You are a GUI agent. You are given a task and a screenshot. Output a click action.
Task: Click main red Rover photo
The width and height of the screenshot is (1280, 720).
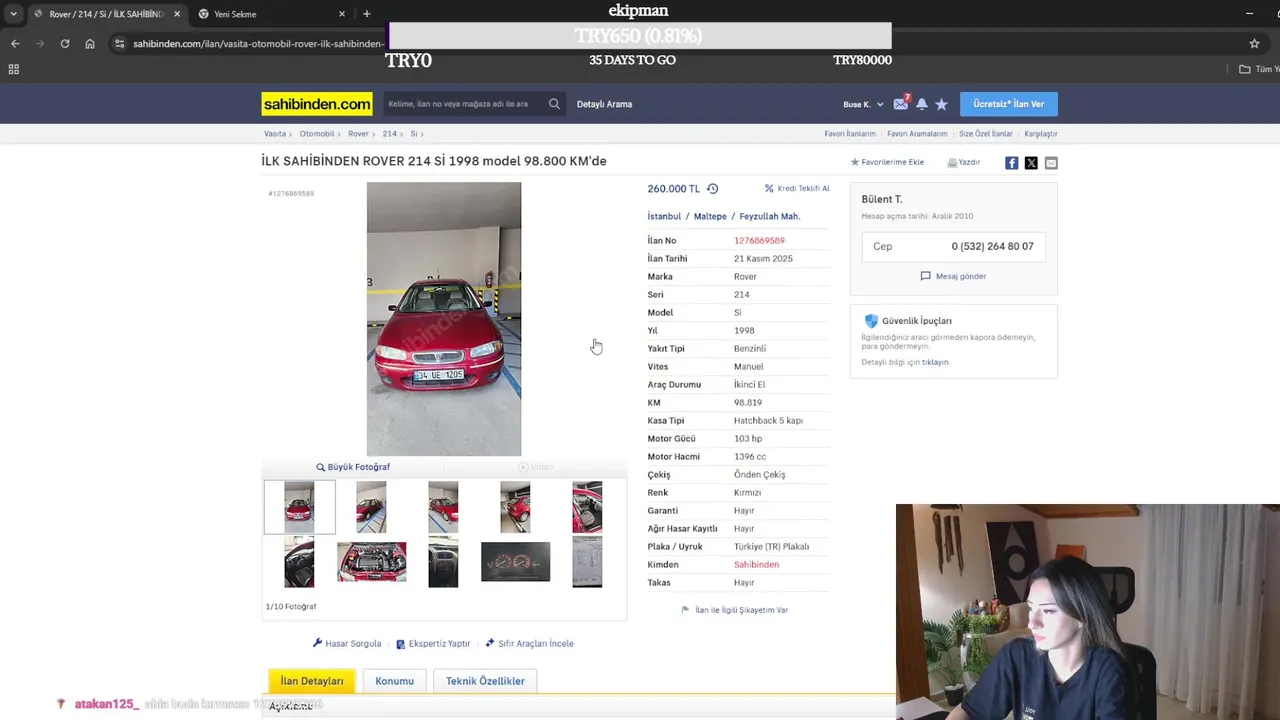pos(444,319)
